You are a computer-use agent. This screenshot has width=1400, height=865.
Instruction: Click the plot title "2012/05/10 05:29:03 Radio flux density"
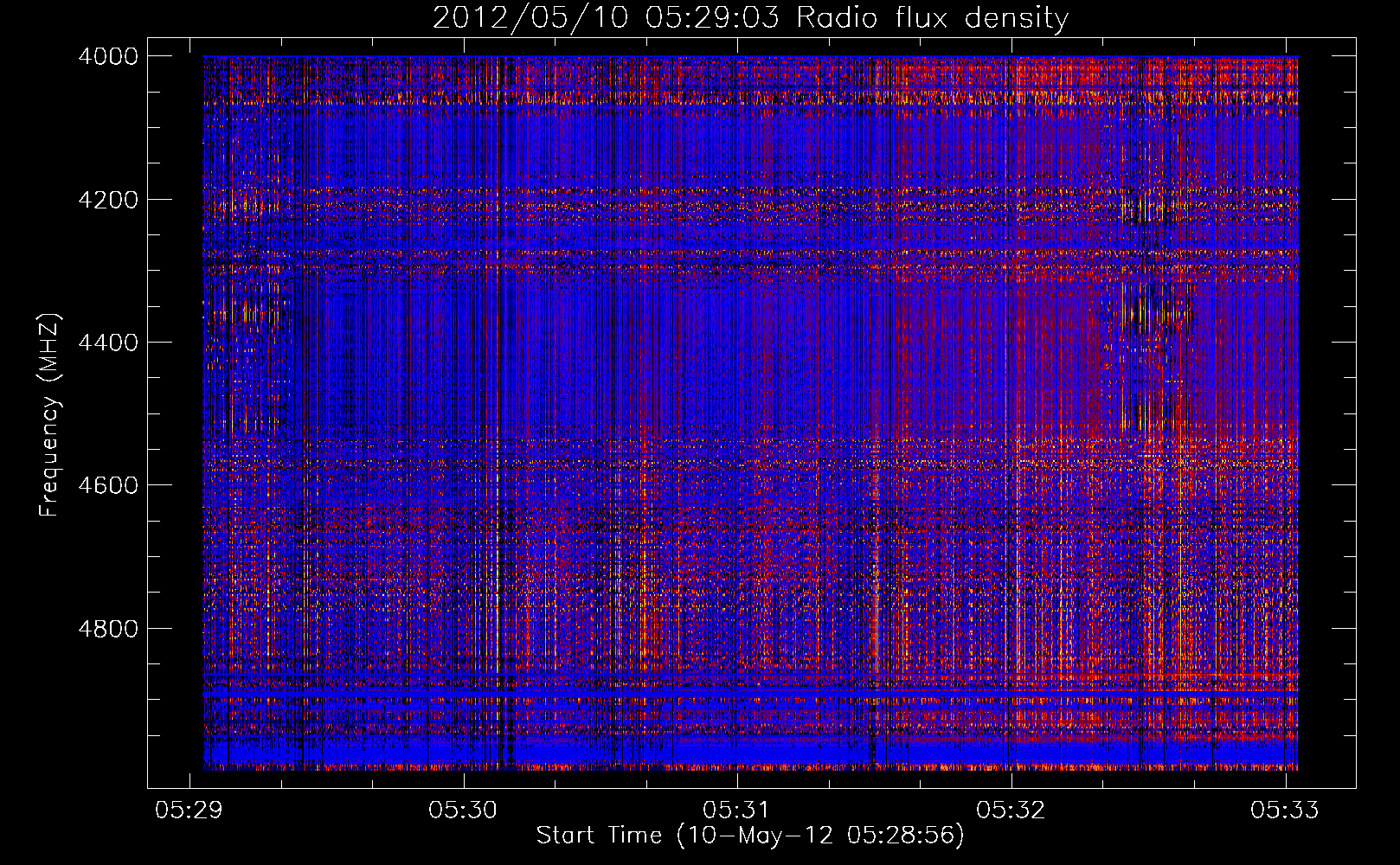click(750, 18)
